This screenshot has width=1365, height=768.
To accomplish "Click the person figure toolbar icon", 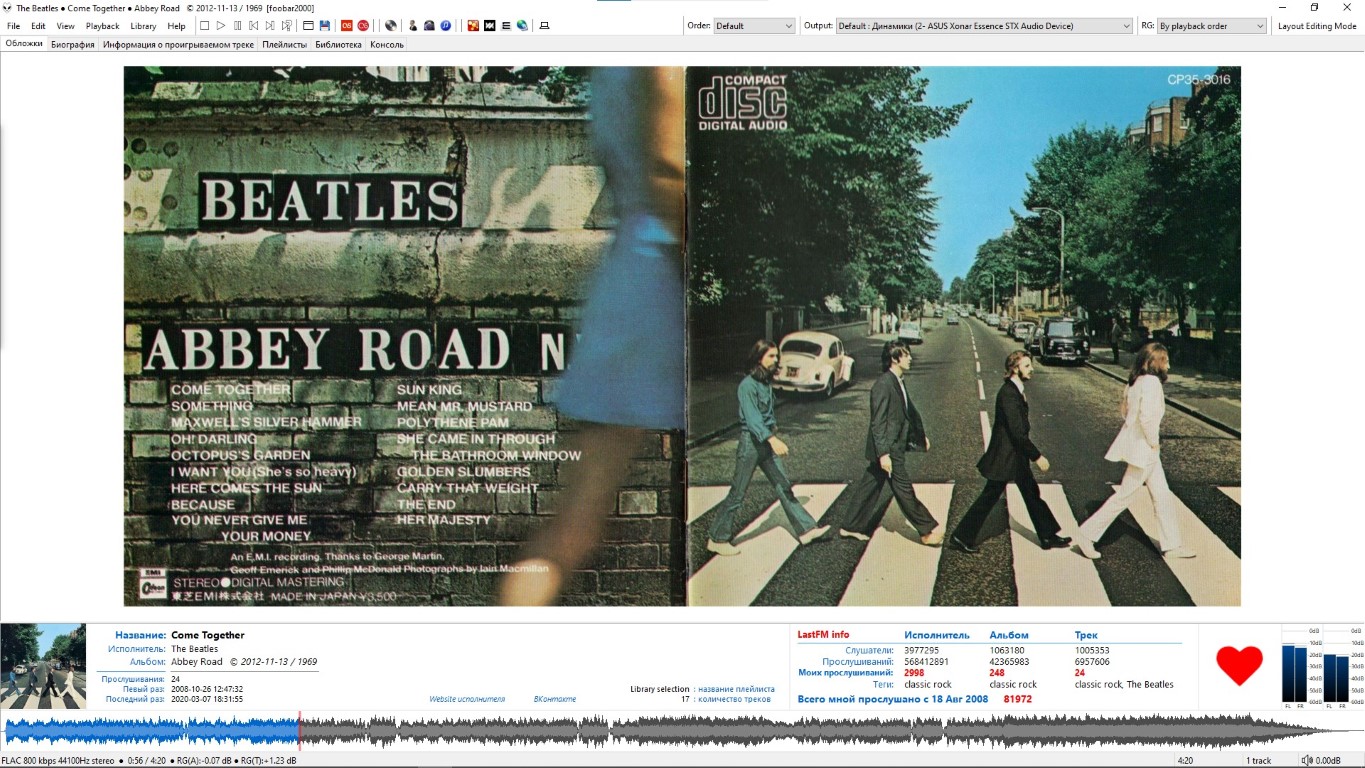I will point(413,26).
